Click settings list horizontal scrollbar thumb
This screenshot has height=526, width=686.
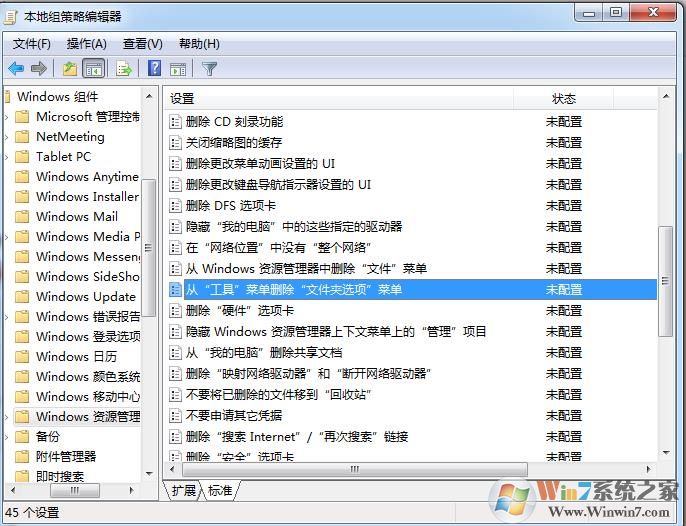(355, 470)
